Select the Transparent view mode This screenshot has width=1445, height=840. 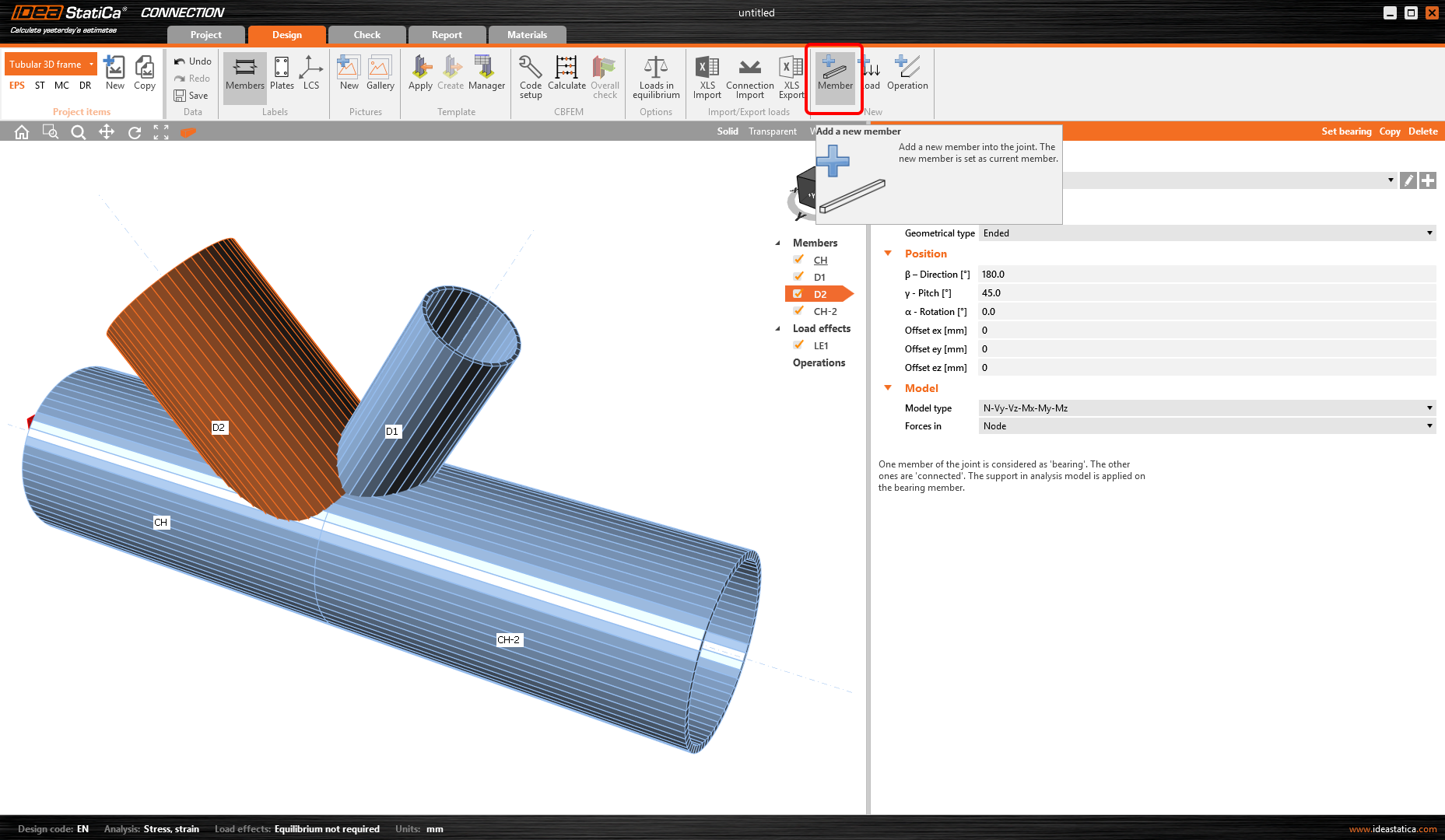772,131
